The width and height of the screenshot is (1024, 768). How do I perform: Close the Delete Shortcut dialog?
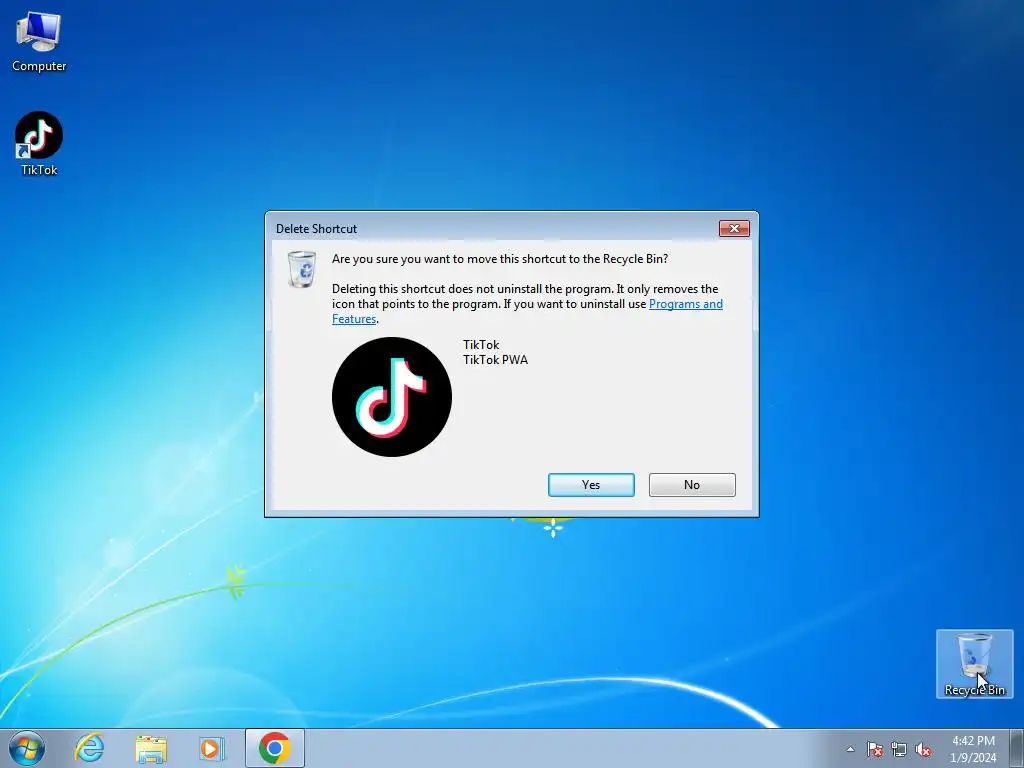coord(734,229)
